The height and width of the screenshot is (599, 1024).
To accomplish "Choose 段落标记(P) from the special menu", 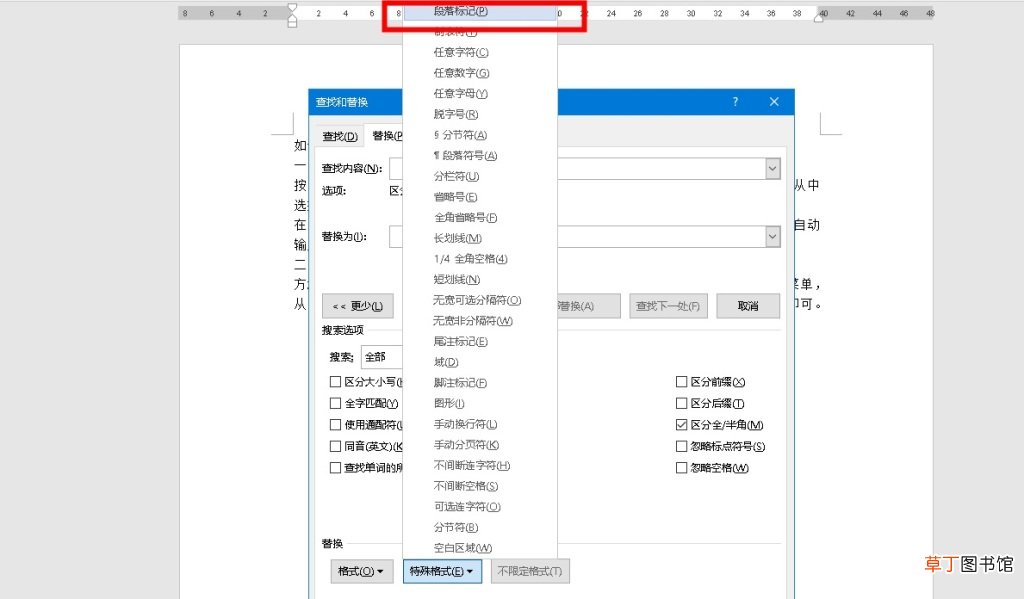I will [x=480, y=11].
